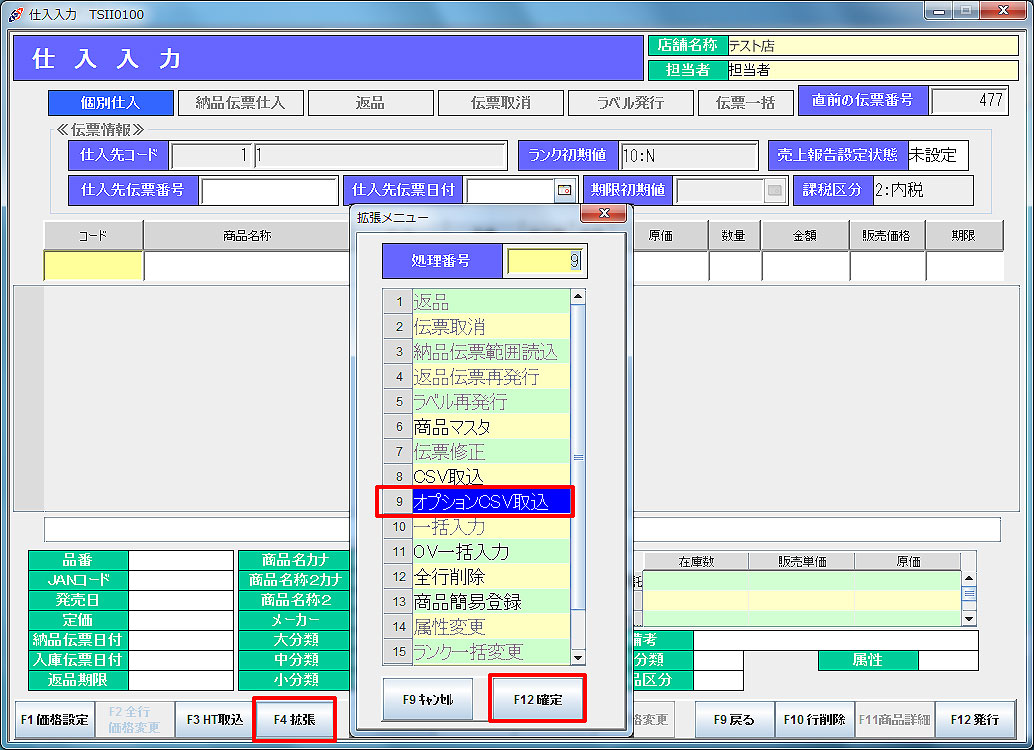
Task: Switch to the 納品伝票仕入 tab
Action: [x=240, y=103]
